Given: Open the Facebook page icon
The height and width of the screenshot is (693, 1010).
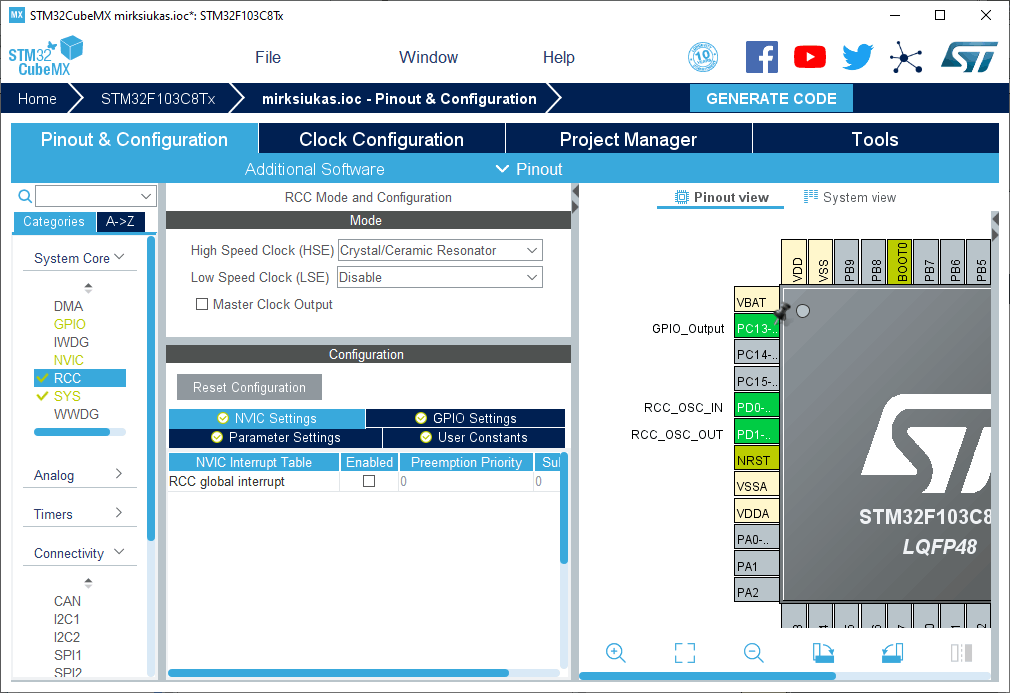Looking at the screenshot, I should tap(761, 57).
